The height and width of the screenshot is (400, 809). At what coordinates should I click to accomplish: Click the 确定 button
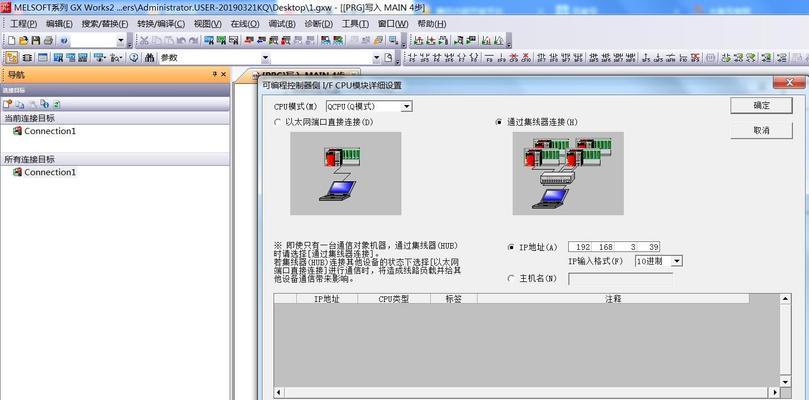(762, 105)
